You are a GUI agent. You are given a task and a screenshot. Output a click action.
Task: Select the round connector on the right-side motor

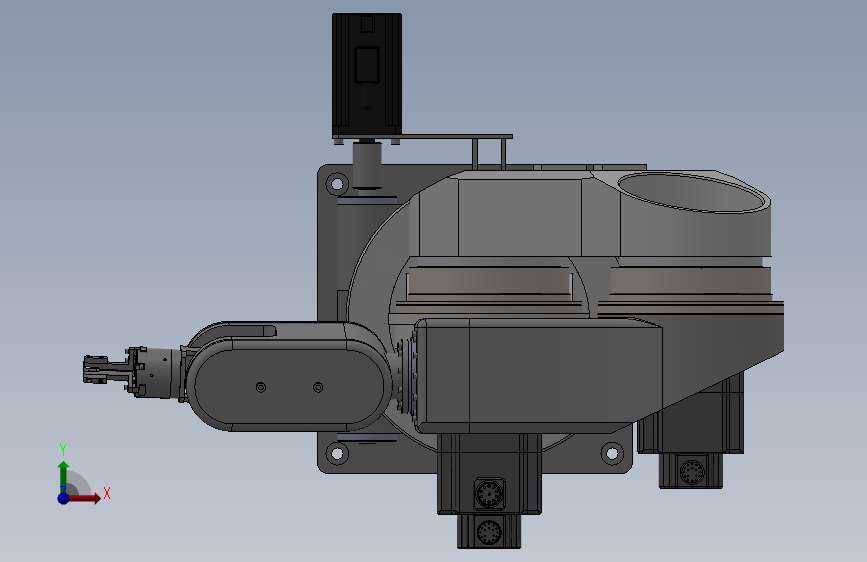point(692,472)
